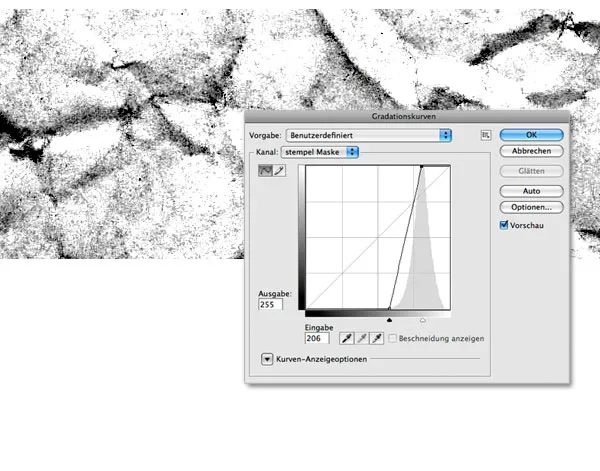Pick the black point eyedropper

coord(347,338)
